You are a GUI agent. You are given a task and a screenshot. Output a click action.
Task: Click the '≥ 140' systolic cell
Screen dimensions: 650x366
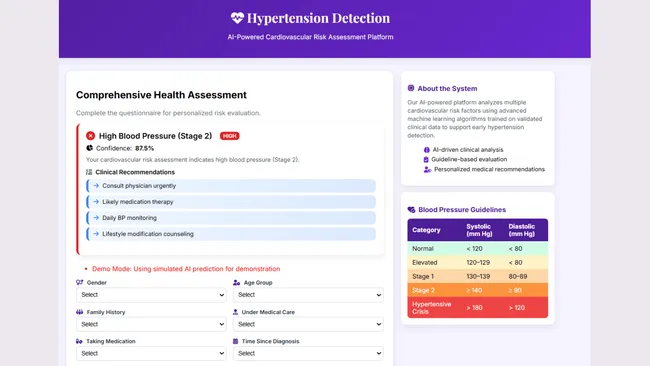(474, 290)
